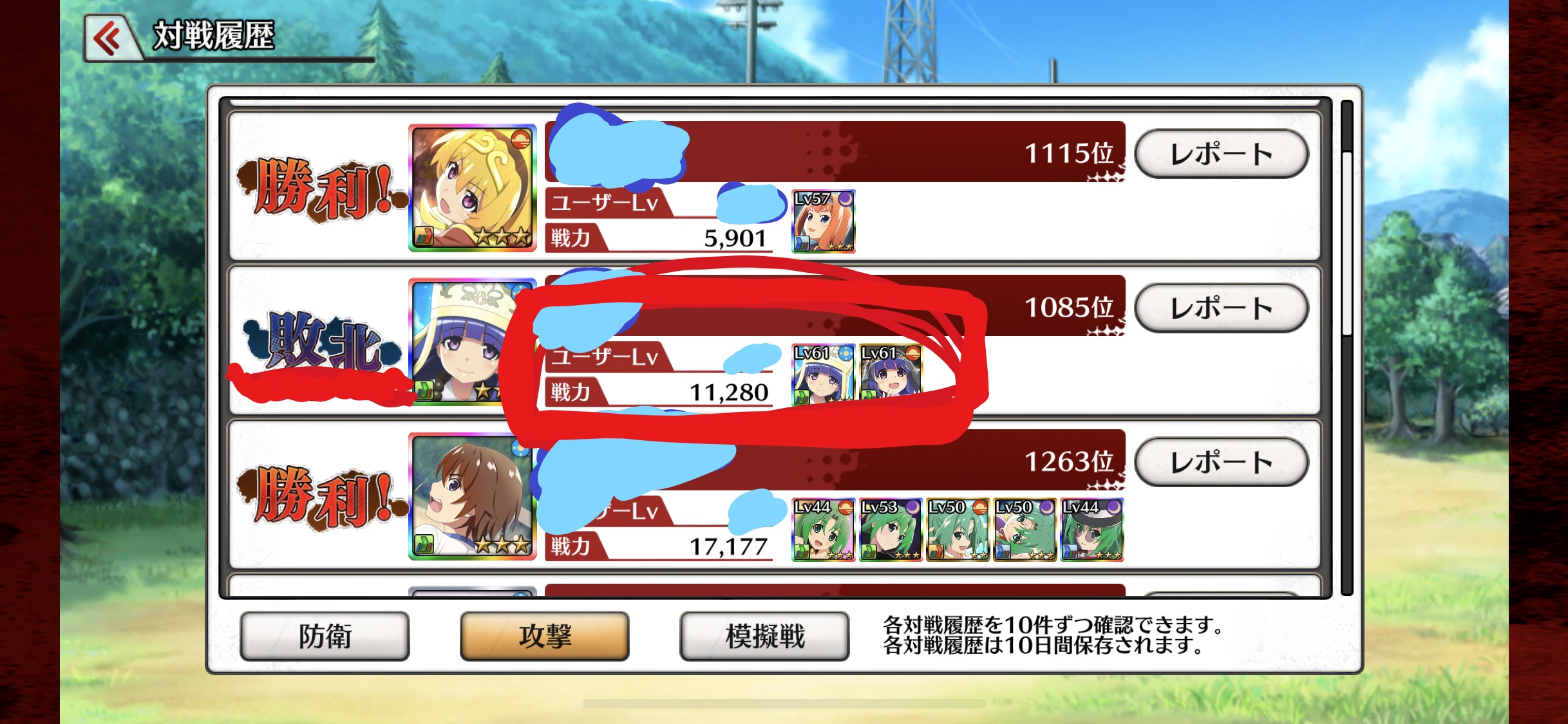This screenshot has height=724, width=1568.
Task: Switch to the 防衛 history tab
Action: pyautogui.click(x=325, y=636)
